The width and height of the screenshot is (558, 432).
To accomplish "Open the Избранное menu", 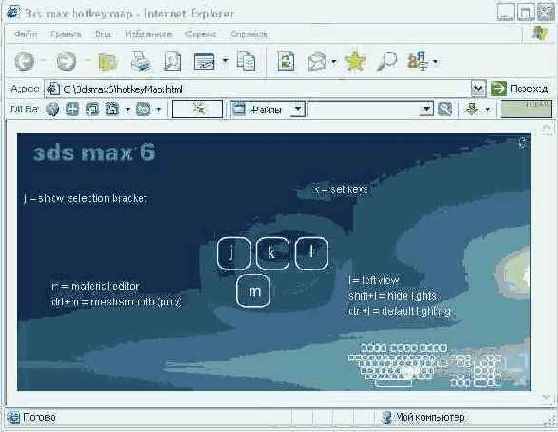I will [x=148, y=35].
